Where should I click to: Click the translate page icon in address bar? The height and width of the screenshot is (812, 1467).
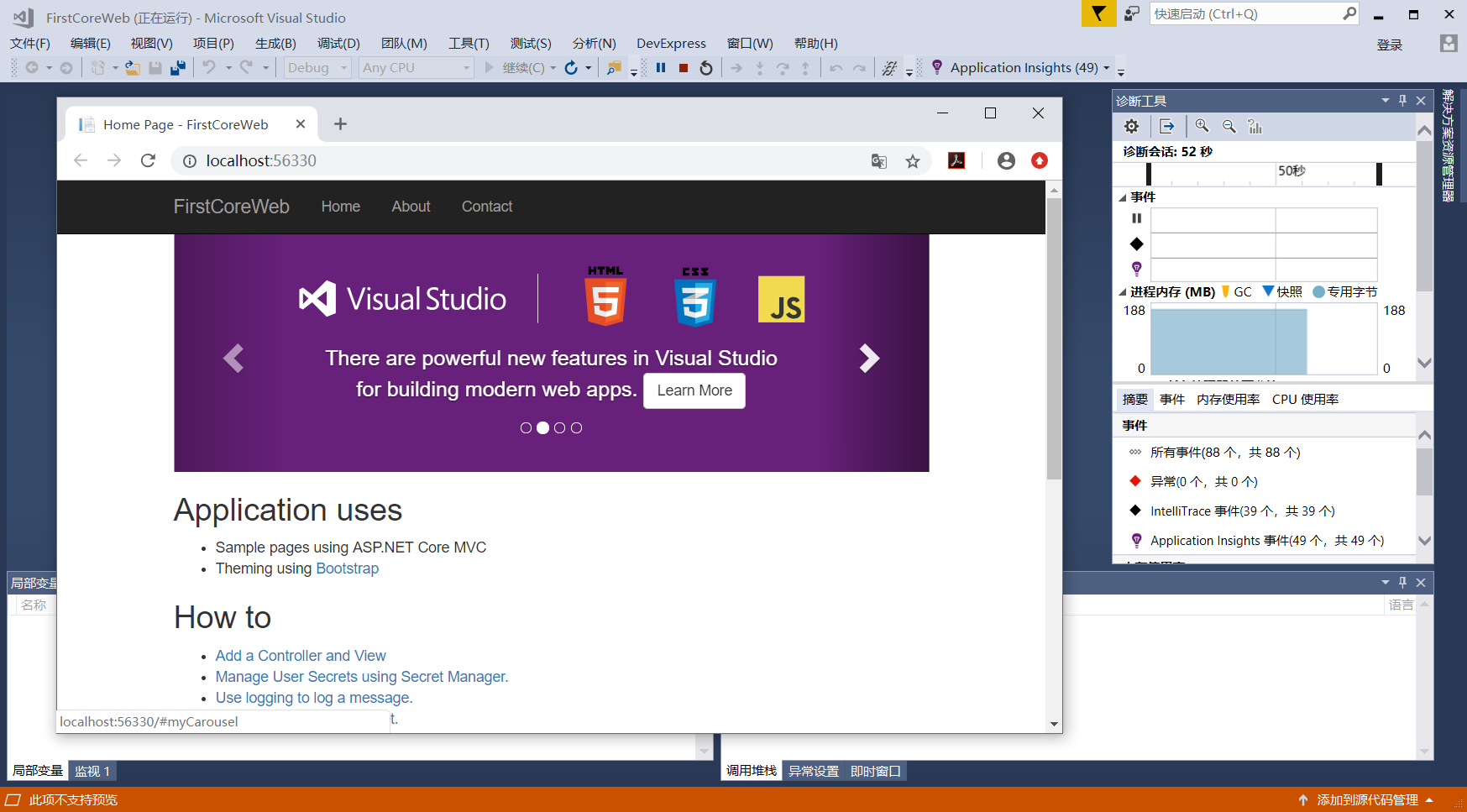pos(879,161)
